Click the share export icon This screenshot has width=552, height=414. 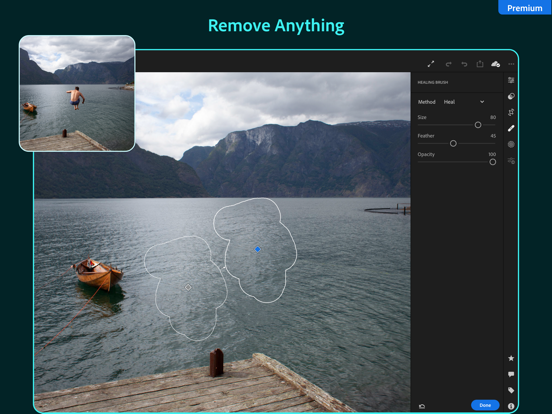(480, 64)
